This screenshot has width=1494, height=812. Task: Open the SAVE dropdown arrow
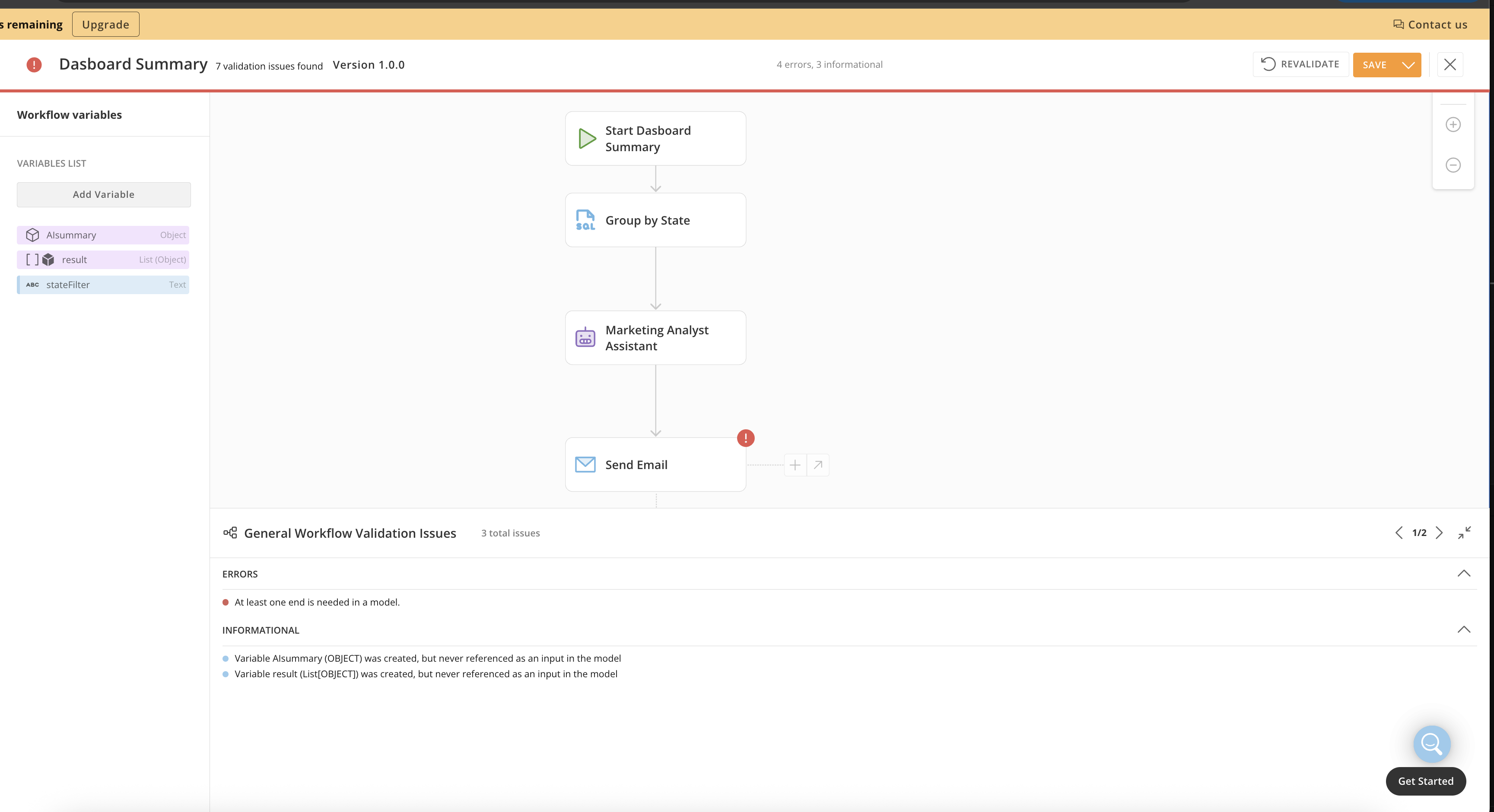[1408, 65]
